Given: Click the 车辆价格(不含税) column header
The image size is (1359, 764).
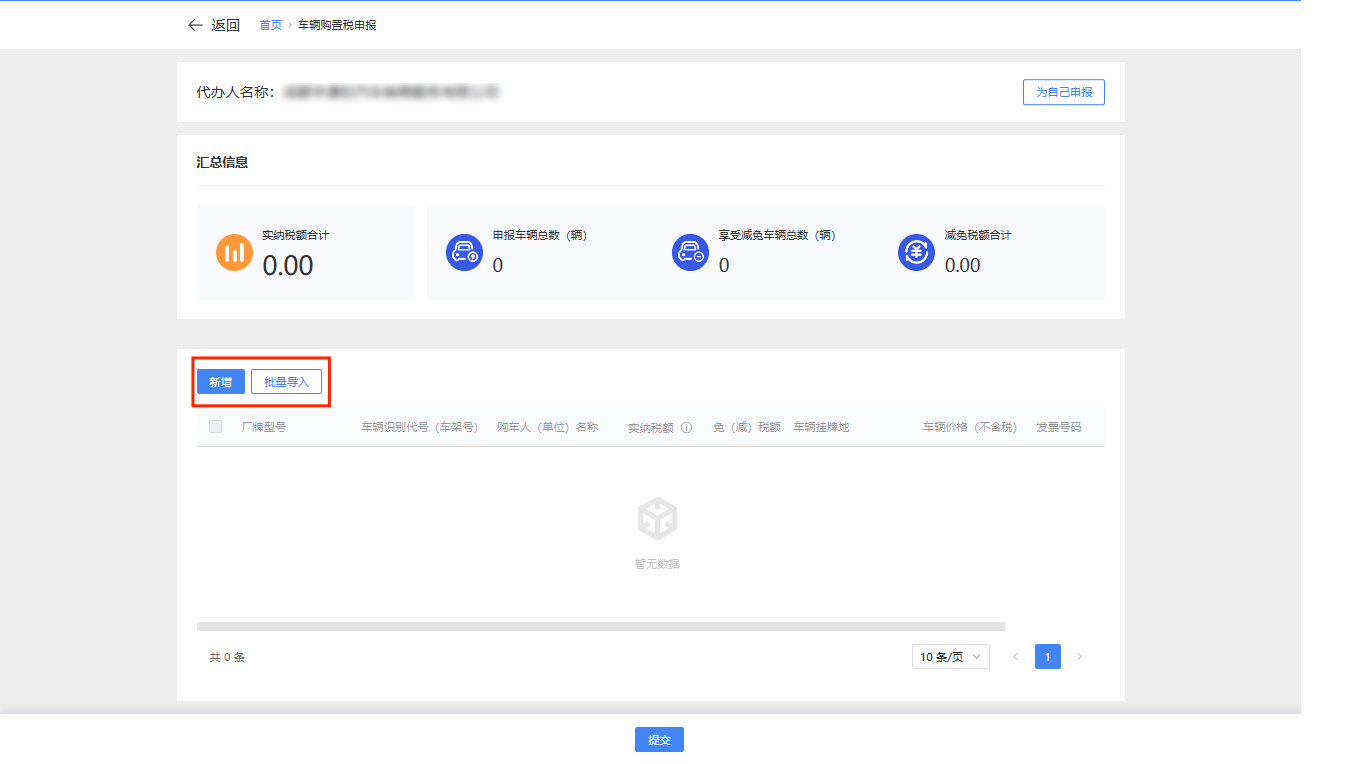Looking at the screenshot, I should (x=969, y=427).
